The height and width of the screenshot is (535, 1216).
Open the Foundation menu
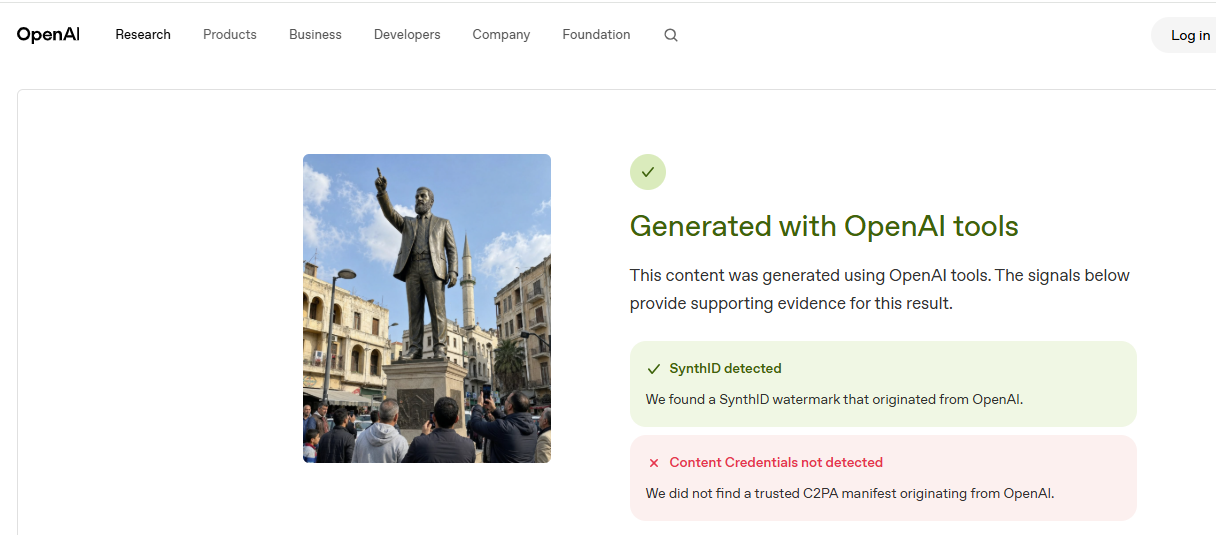pyautogui.click(x=596, y=35)
